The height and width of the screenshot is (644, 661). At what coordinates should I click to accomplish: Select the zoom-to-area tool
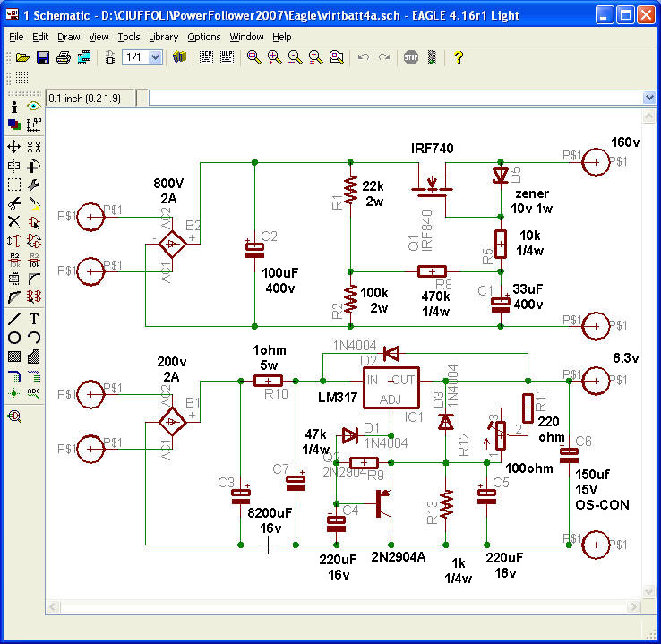[336, 57]
